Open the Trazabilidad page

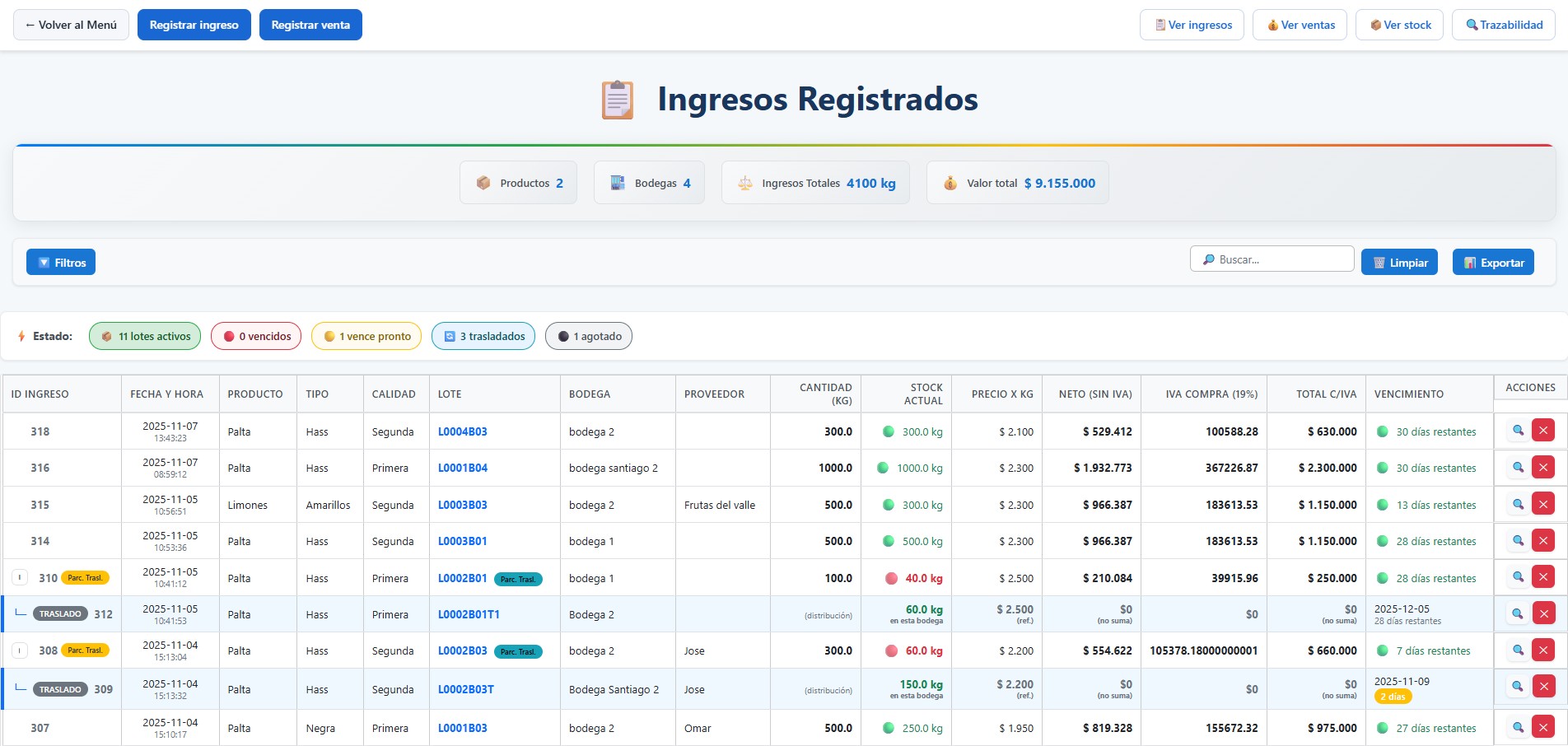[x=1503, y=25]
